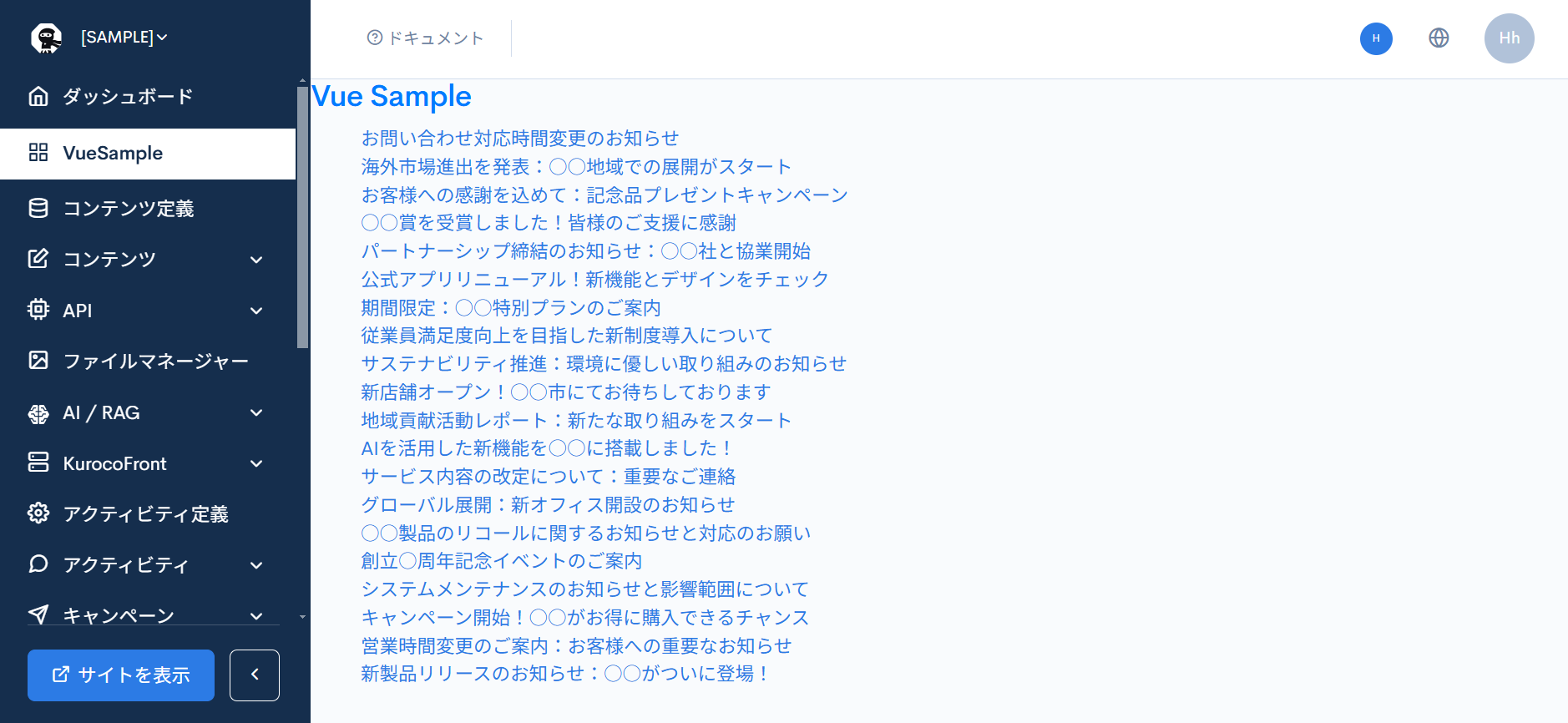Expand the コンテンツ submenu
The width and height of the screenshot is (1568, 723).
point(256,259)
